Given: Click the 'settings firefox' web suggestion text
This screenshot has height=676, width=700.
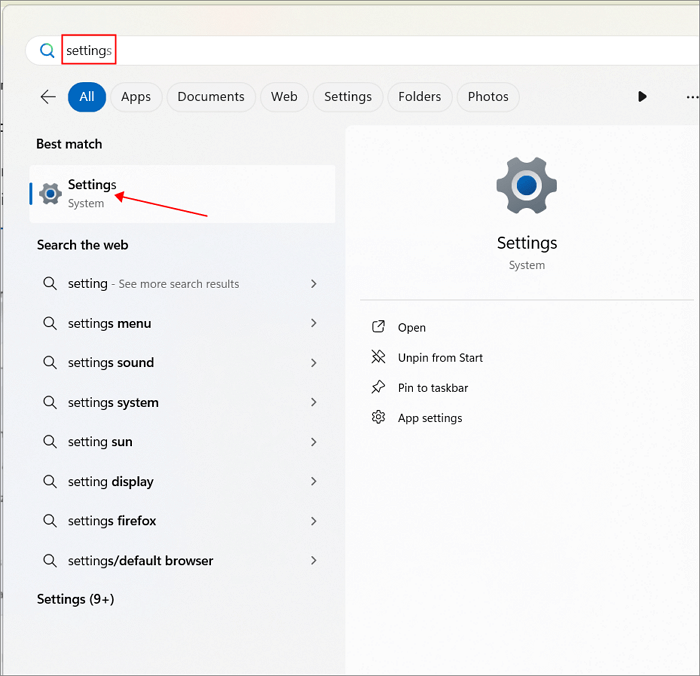Looking at the screenshot, I should click(x=112, y=521).
